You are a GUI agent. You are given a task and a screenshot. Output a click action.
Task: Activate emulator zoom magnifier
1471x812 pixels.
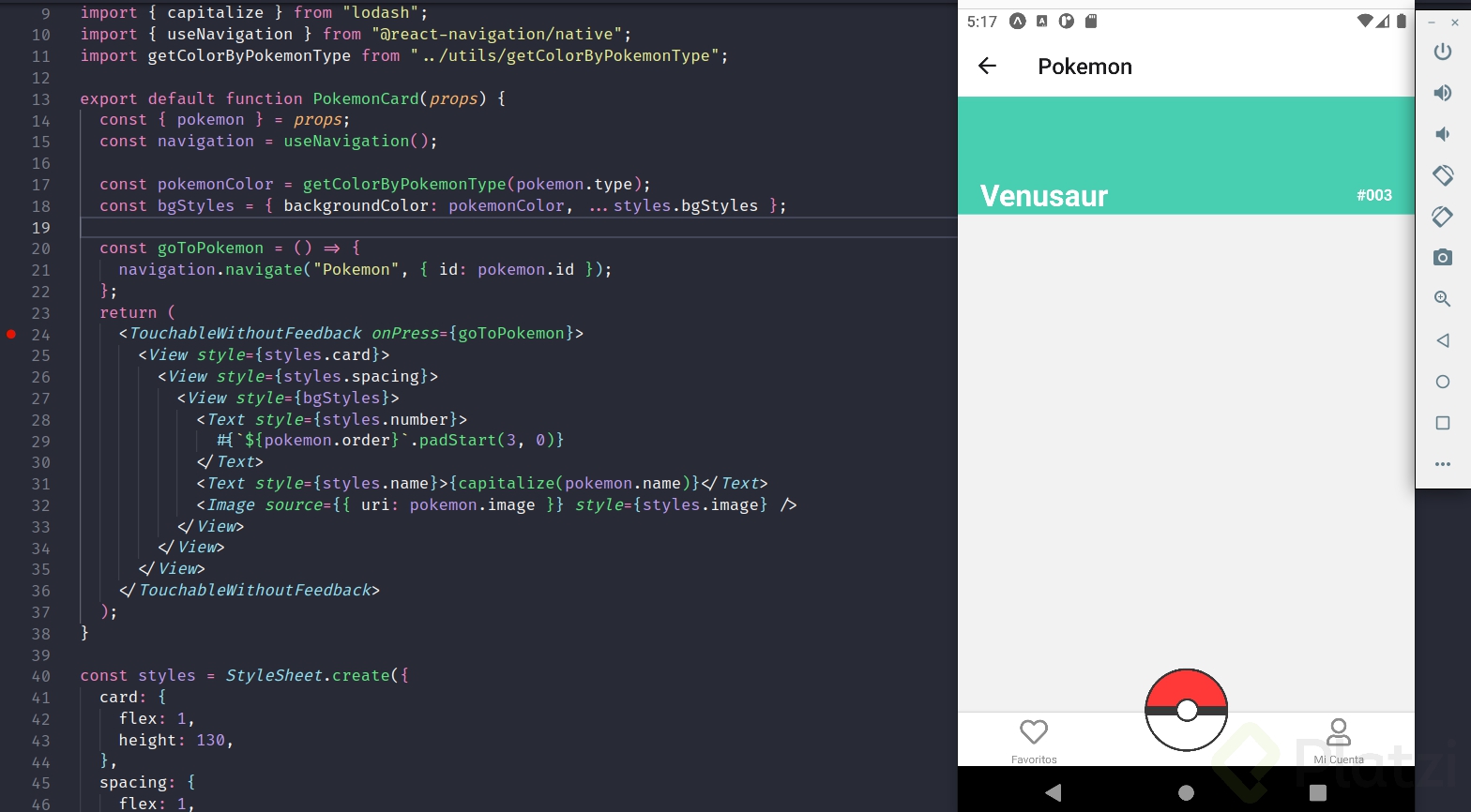[1443, 299]
